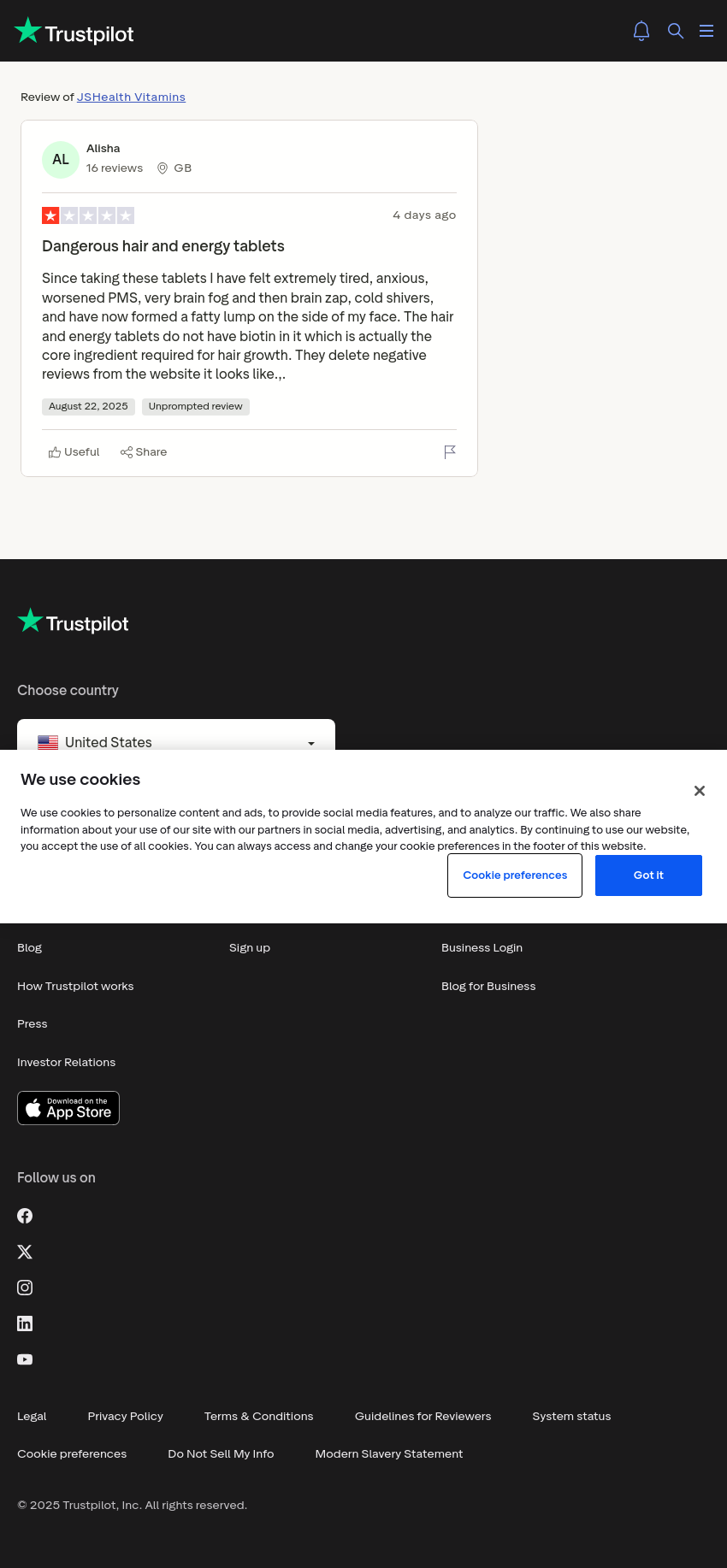Click the Unprompted review tag
This screenshot has height=1568, width=727.
tap(196, 407)
